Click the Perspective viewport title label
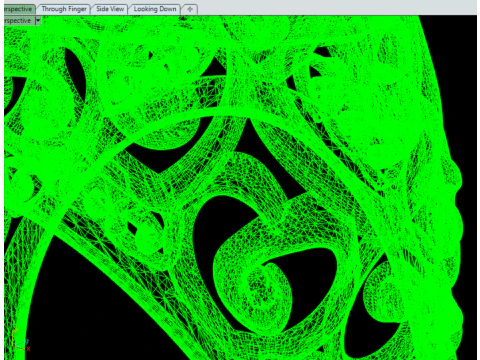Image resolution: width=480 pixels, height=360 pixels. coord(17,21)
